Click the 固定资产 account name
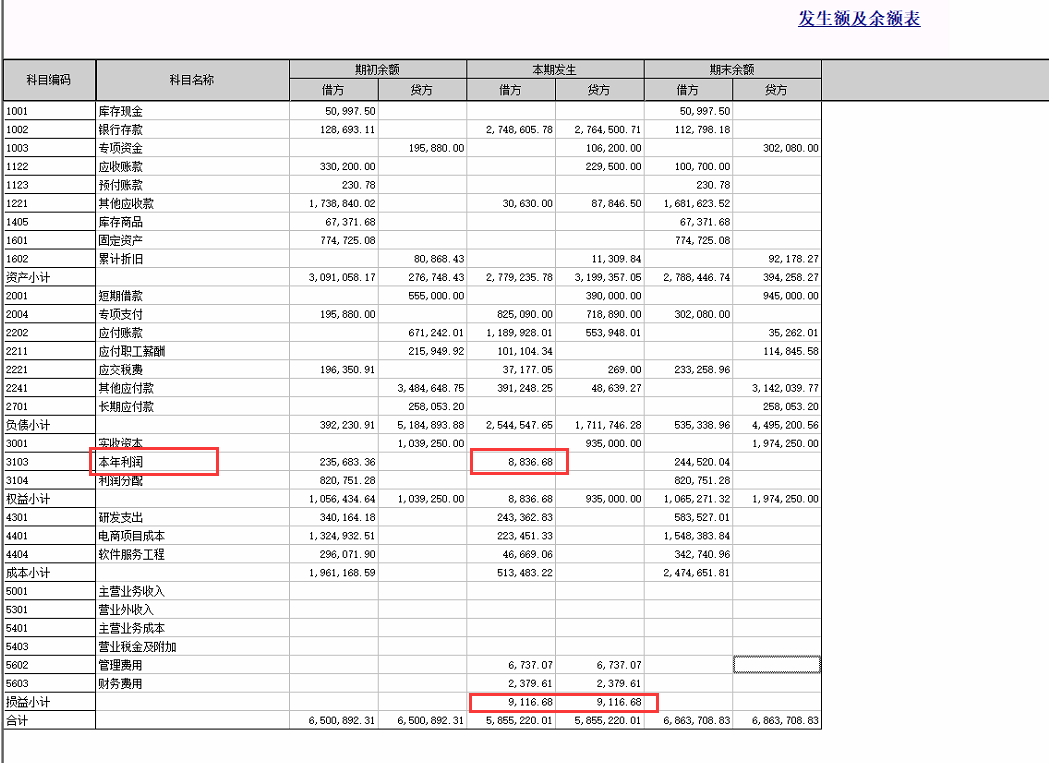This screenshot has height=763, width=1049. tap(120, 240)
